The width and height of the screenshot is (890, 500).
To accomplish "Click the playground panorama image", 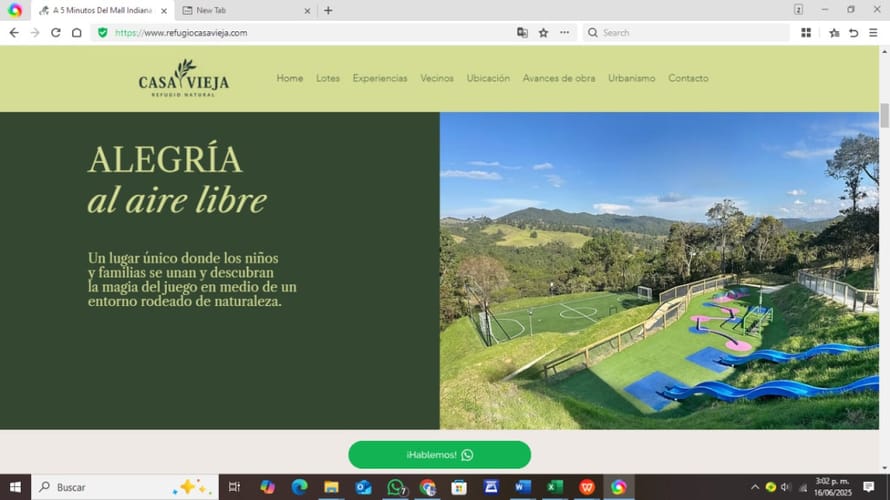I will point(660,271).
